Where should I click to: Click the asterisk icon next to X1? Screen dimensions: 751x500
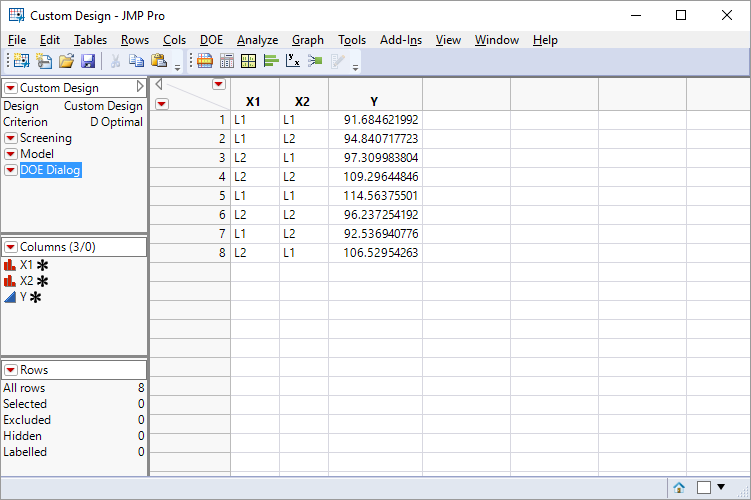pyautogui.click(x=43, y=265)
